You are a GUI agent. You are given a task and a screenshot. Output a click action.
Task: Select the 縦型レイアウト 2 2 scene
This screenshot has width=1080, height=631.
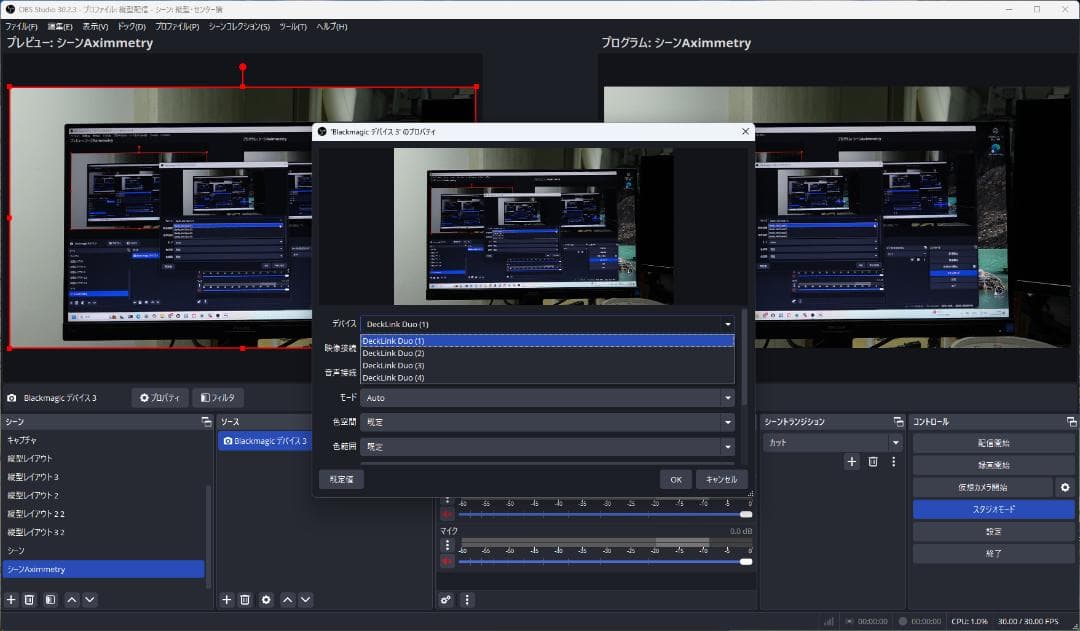click(x=103, y=514)
